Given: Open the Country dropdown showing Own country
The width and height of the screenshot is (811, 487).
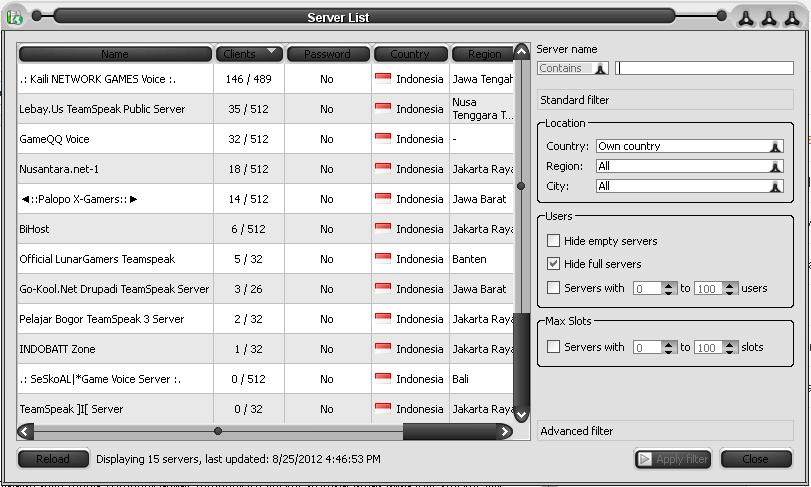Looking at the screenshot, I should click(690, 146).
